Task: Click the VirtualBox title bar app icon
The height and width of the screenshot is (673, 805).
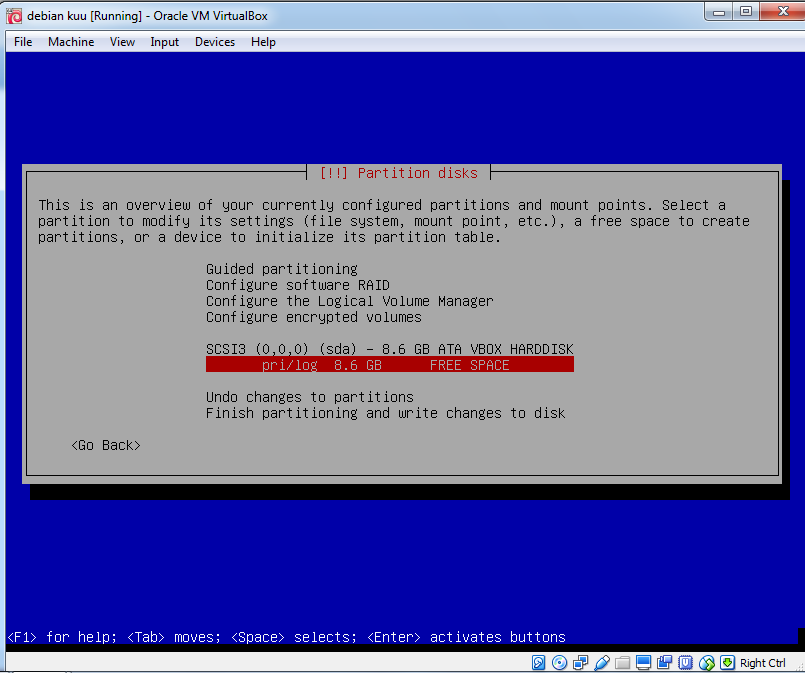Action: [14, 16]
